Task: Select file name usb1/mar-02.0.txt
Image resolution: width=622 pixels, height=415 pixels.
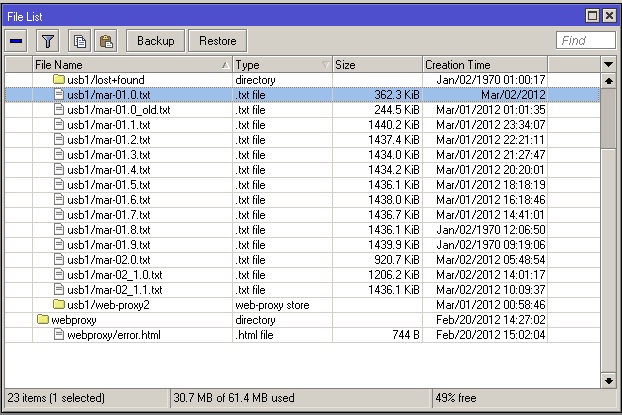Action: tap(109, 260)
